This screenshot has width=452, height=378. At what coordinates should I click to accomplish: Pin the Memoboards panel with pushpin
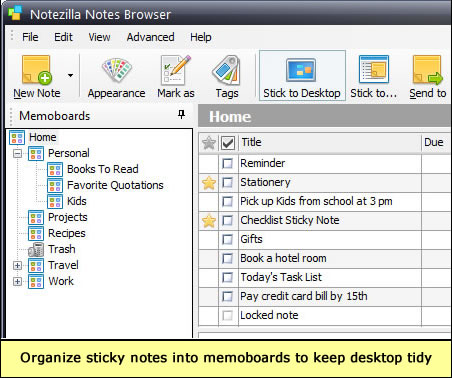click(x=181, y=115)
